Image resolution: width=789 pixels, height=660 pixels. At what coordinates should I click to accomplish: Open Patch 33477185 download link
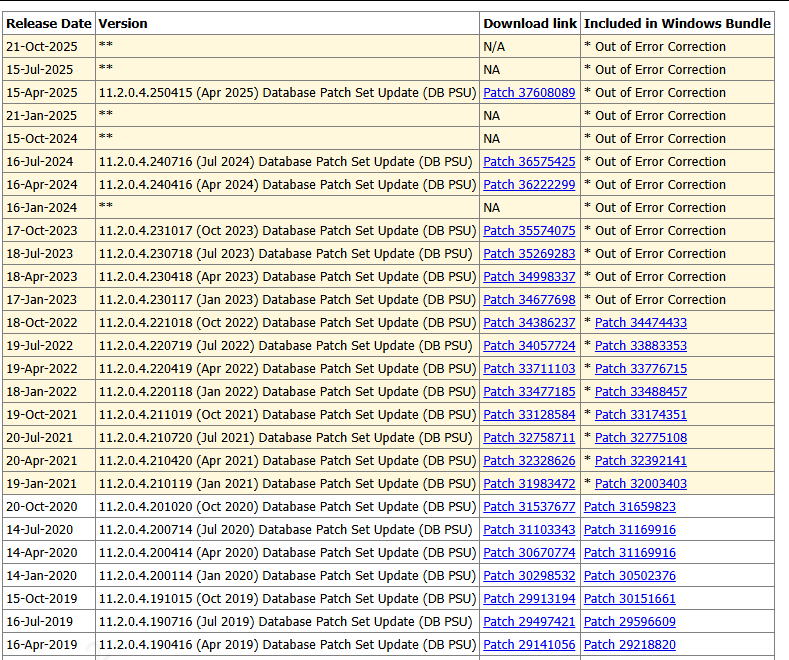[x=529, y=391]
